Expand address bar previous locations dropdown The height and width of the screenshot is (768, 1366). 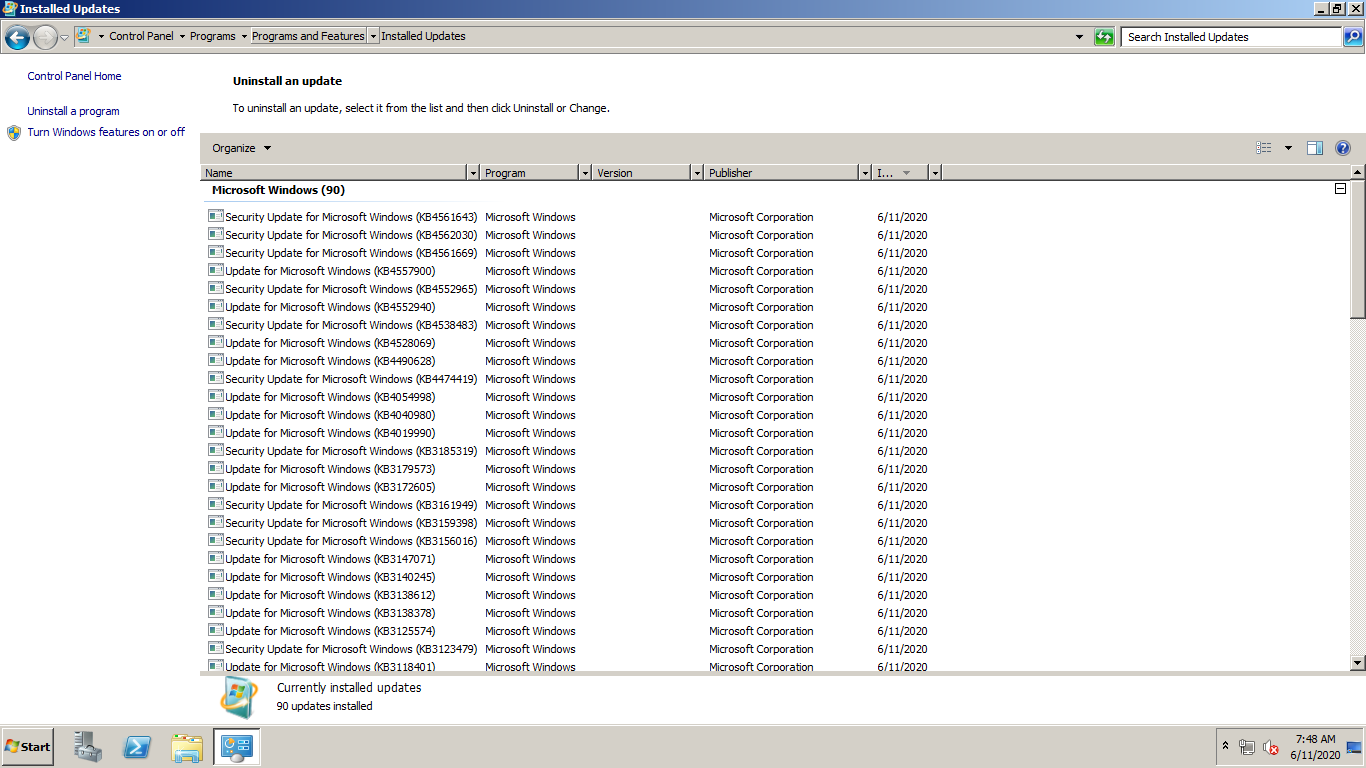coord(1079,37)
